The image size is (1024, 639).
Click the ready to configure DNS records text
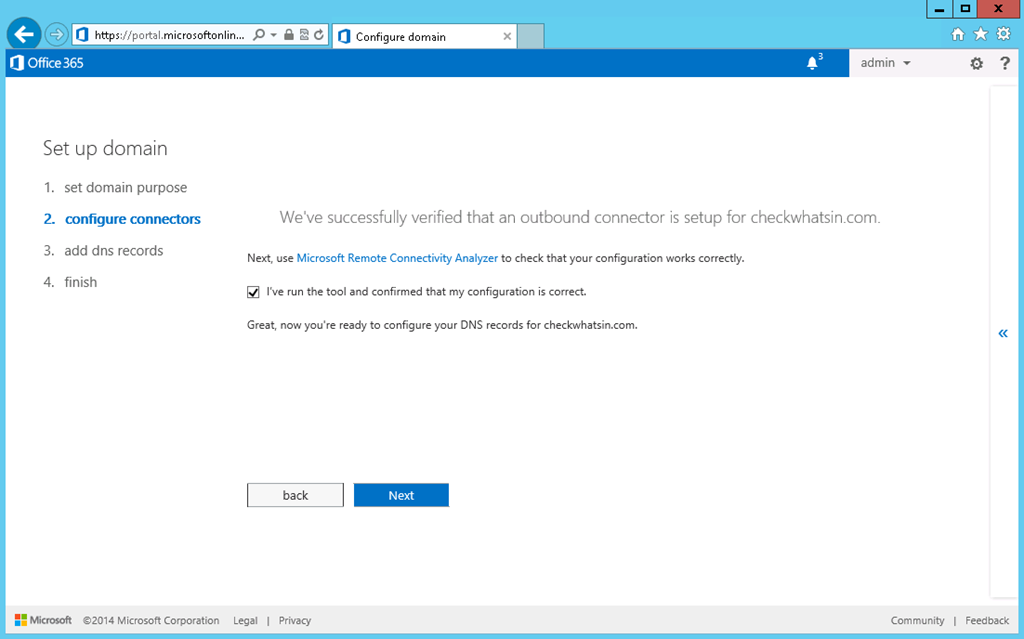click(442, 325)
